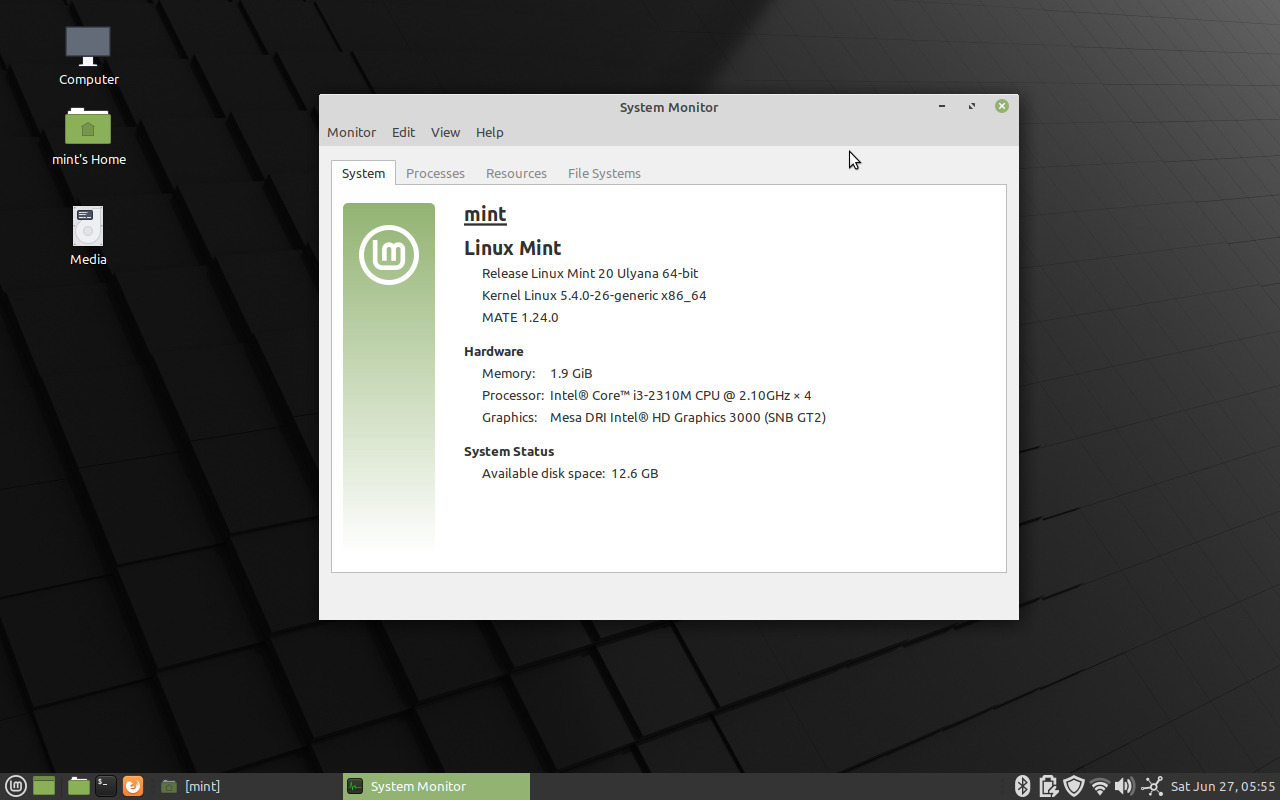Click the System Monitor taskbar button
Viewport: 1280px width, 800px height.
tap(436, 786)
